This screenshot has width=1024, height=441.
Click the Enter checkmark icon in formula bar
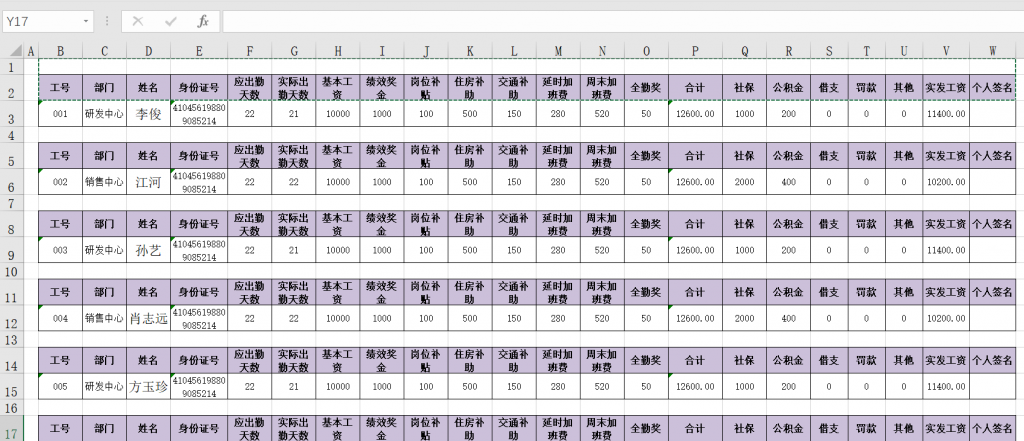tap(171, 21)
